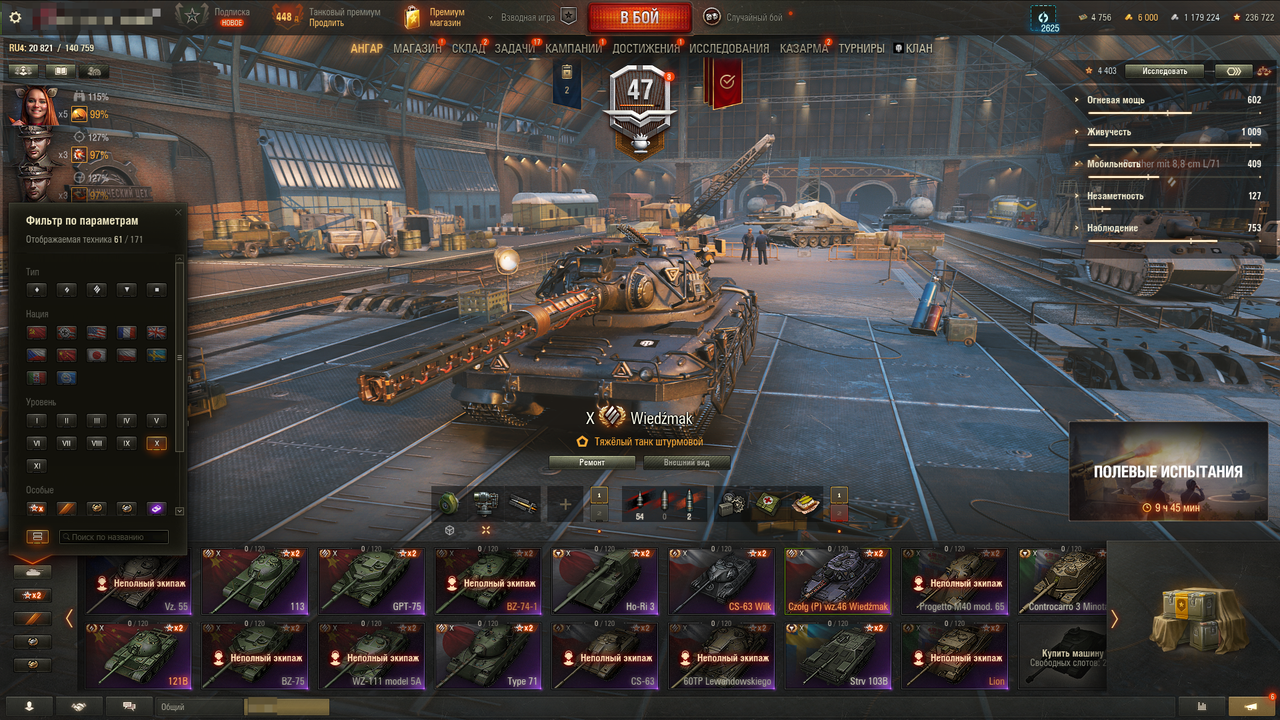The width and height of the screenshot is (1280, 720).
Task: Toggle the tier X level filter
Action: tap(155, 443)
